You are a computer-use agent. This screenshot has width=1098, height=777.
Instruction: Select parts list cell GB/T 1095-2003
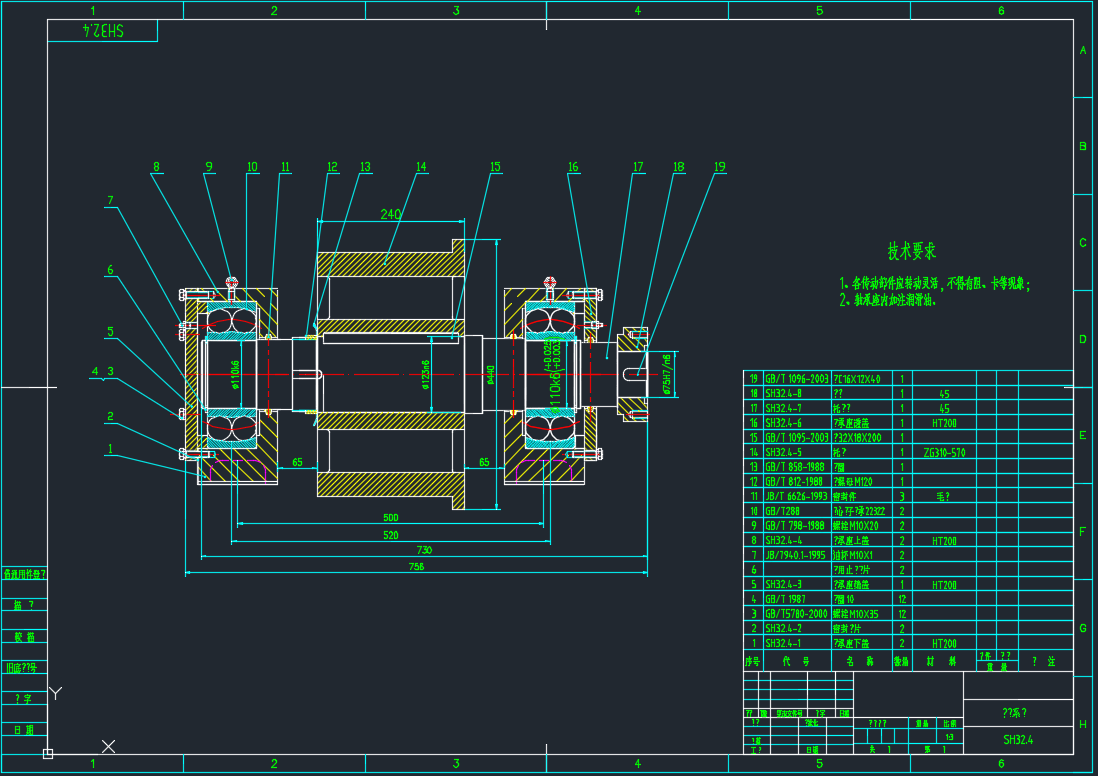coord(796,438)
